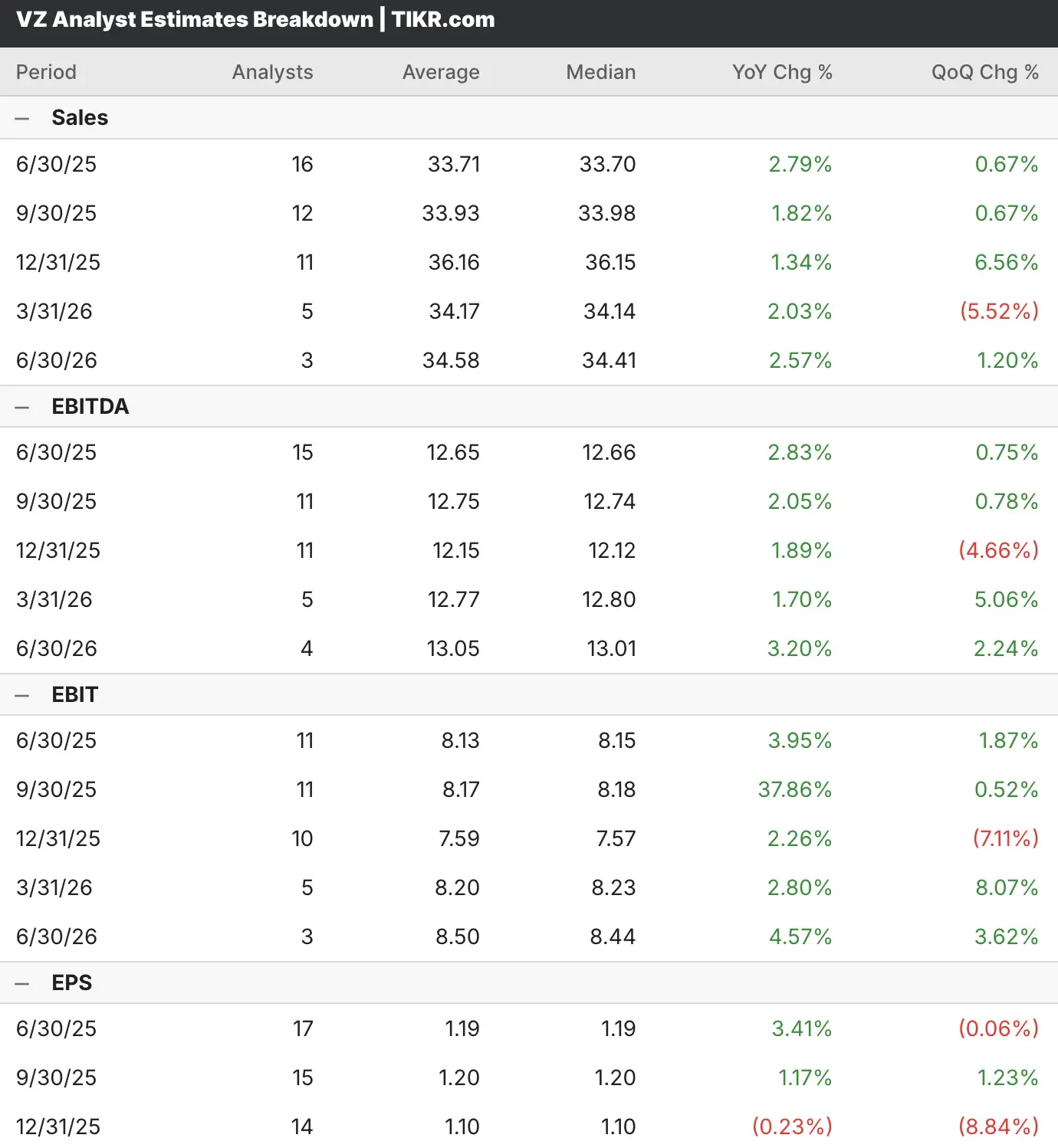This screenshot has width=1058, height=1148.
Task: Click the Sales 3/31/26 QoQ change (5.52%)
Action: click(x=999, y=311)
